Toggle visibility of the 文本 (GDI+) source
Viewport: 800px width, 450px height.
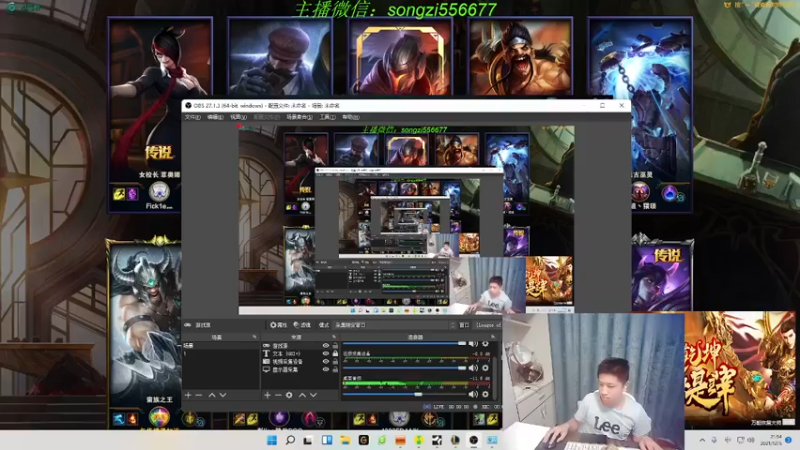(x=326, y=353)
